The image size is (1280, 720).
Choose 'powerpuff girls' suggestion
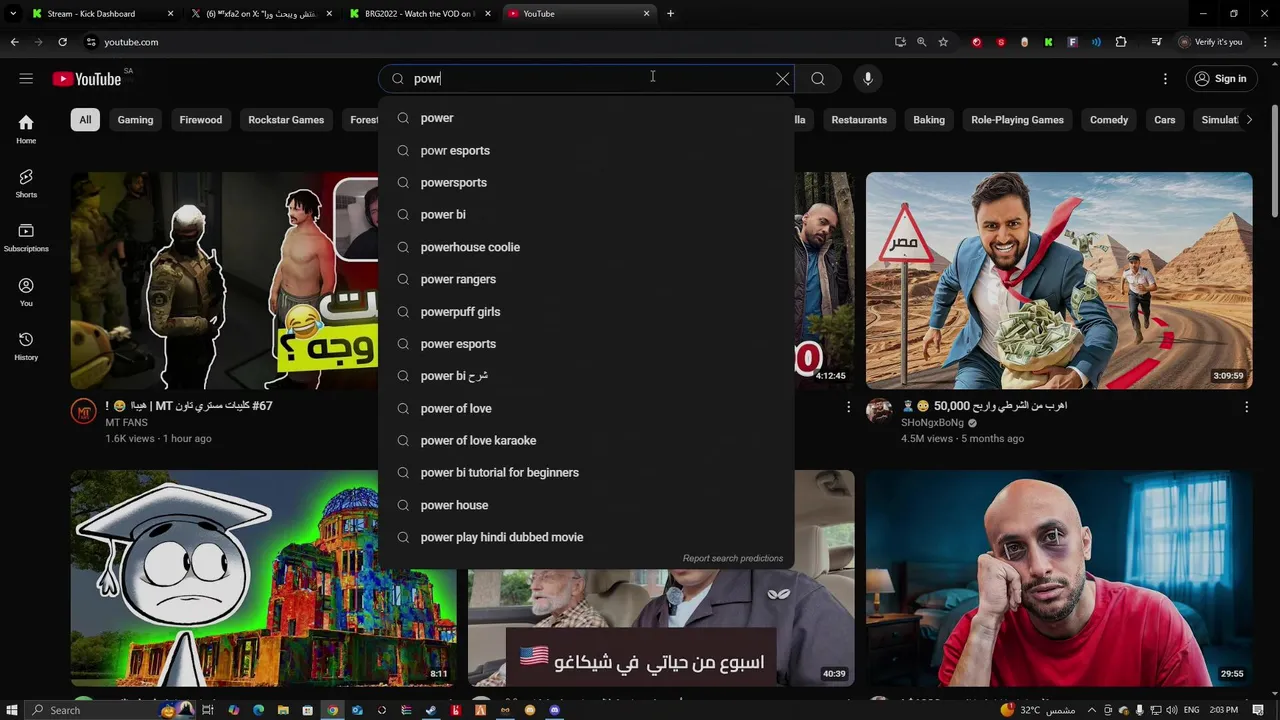(x=586, y=312)
